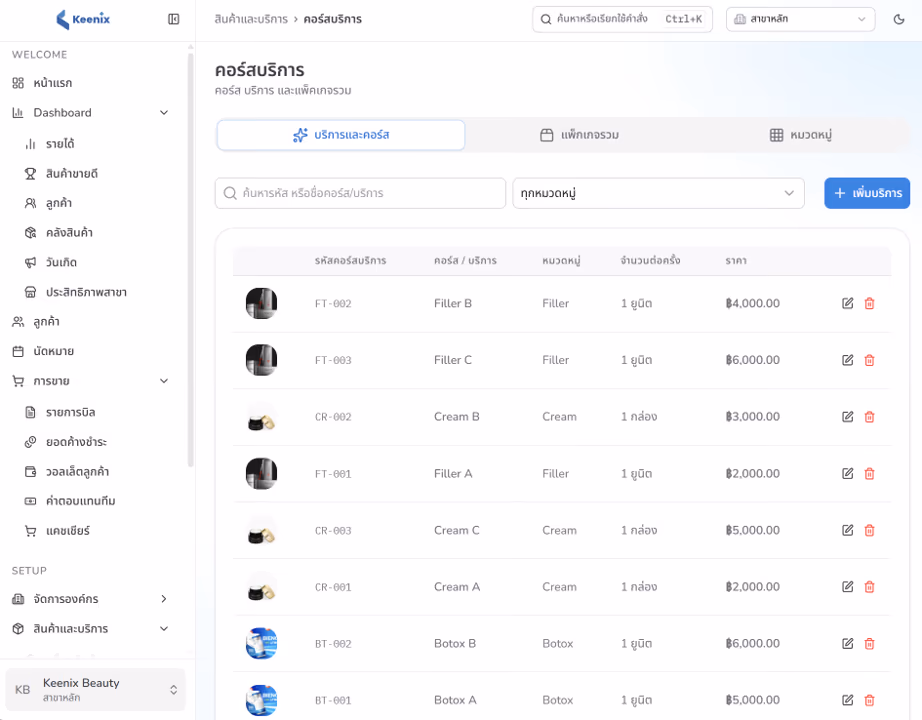Edit the Botox B service row
The width and height of the screenshot is (922, 720).
[x=847, y=644]
